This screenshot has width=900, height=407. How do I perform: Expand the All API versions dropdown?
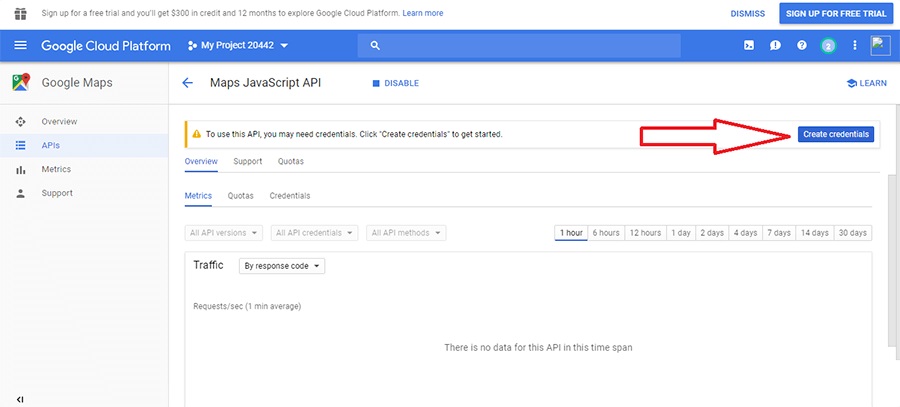224,233
